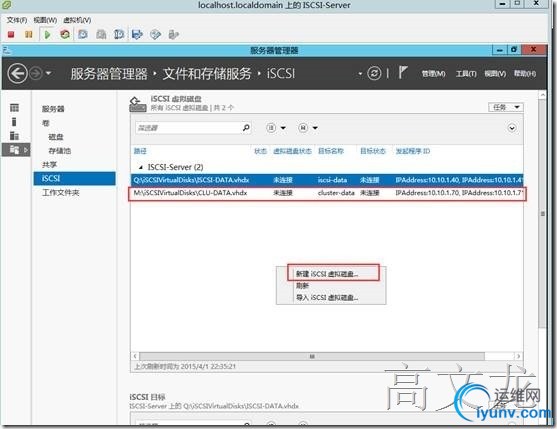Sort by the 目标状态 column header
Image resolution: width=557 pixels, height=429 pixels.
point(373,151)
